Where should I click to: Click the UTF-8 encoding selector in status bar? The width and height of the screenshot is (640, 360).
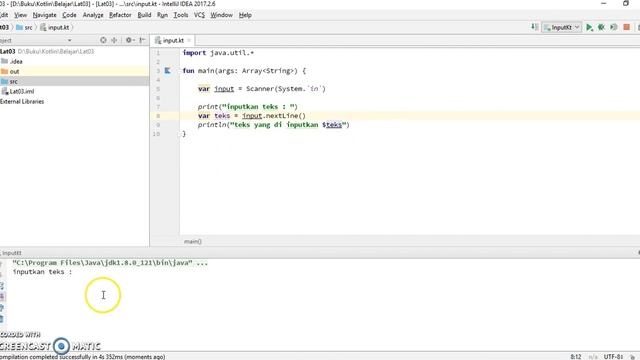point(613,357)
